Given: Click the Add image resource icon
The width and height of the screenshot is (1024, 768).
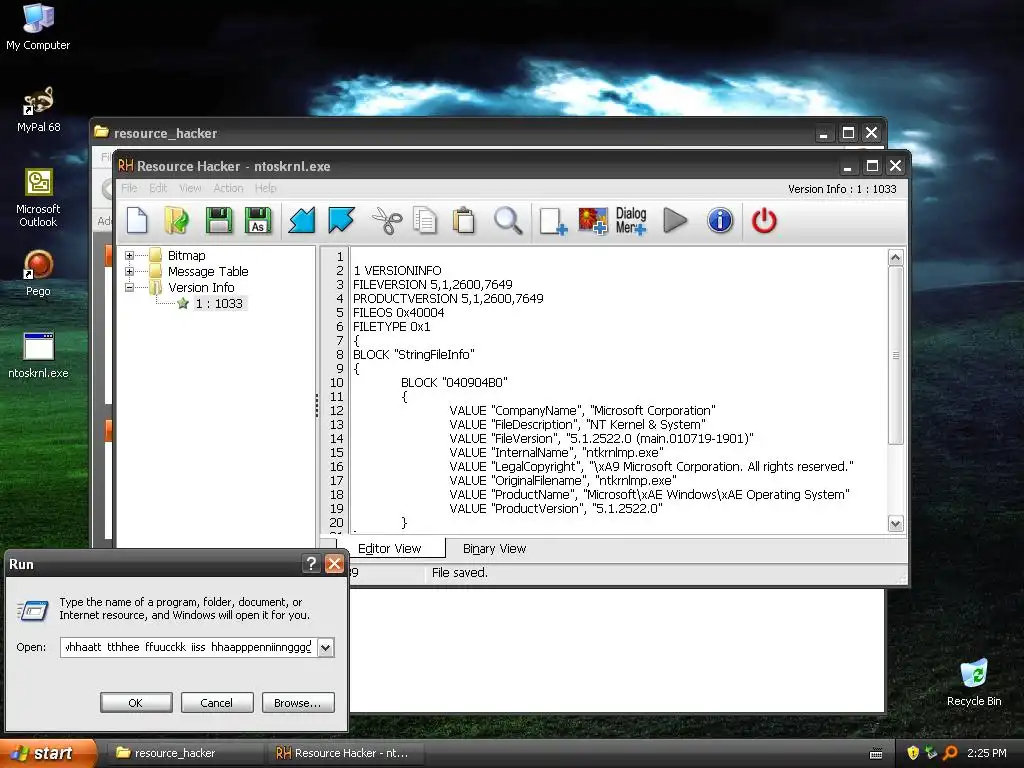Looking at the screenshot, I should point(592,221).
